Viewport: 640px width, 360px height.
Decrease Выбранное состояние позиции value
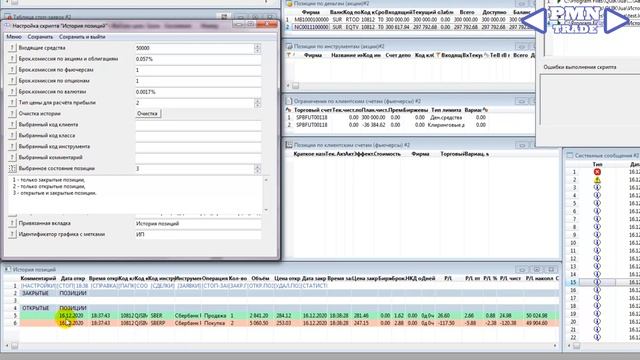point(257,171)
